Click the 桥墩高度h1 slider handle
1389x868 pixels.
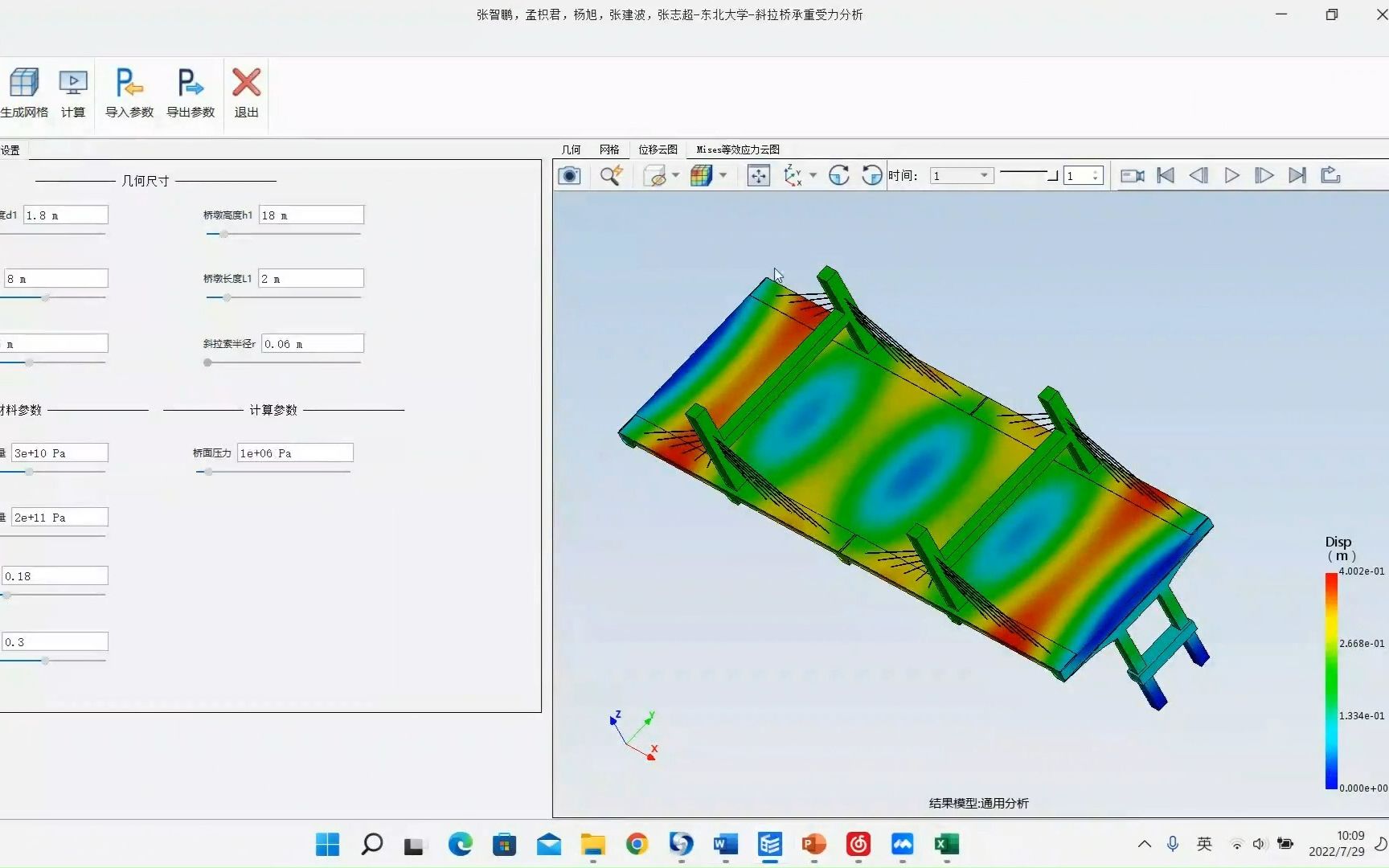(x=224, y=234)
